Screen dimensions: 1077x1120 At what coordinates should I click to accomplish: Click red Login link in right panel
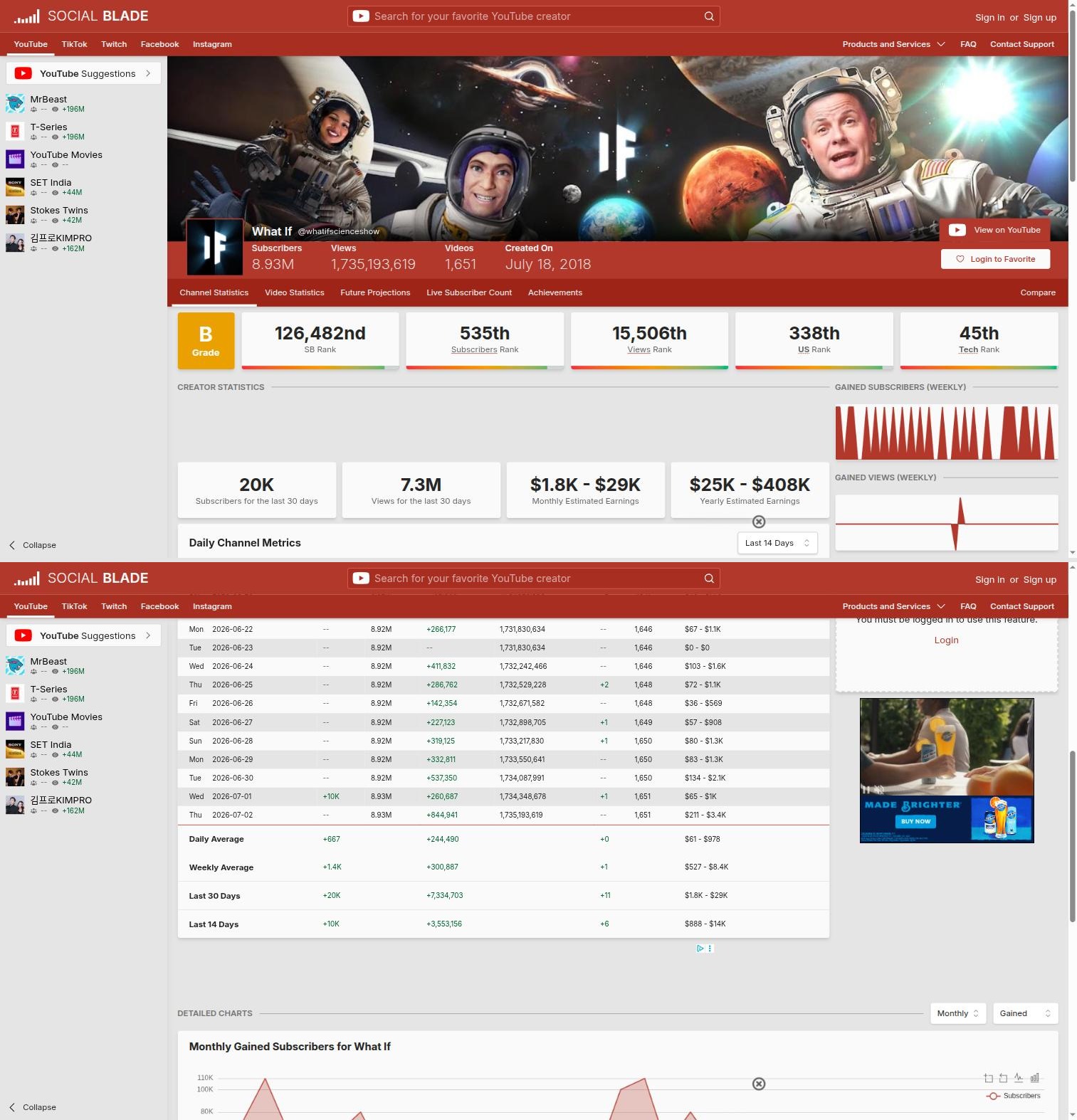click(x=946, y=640)
